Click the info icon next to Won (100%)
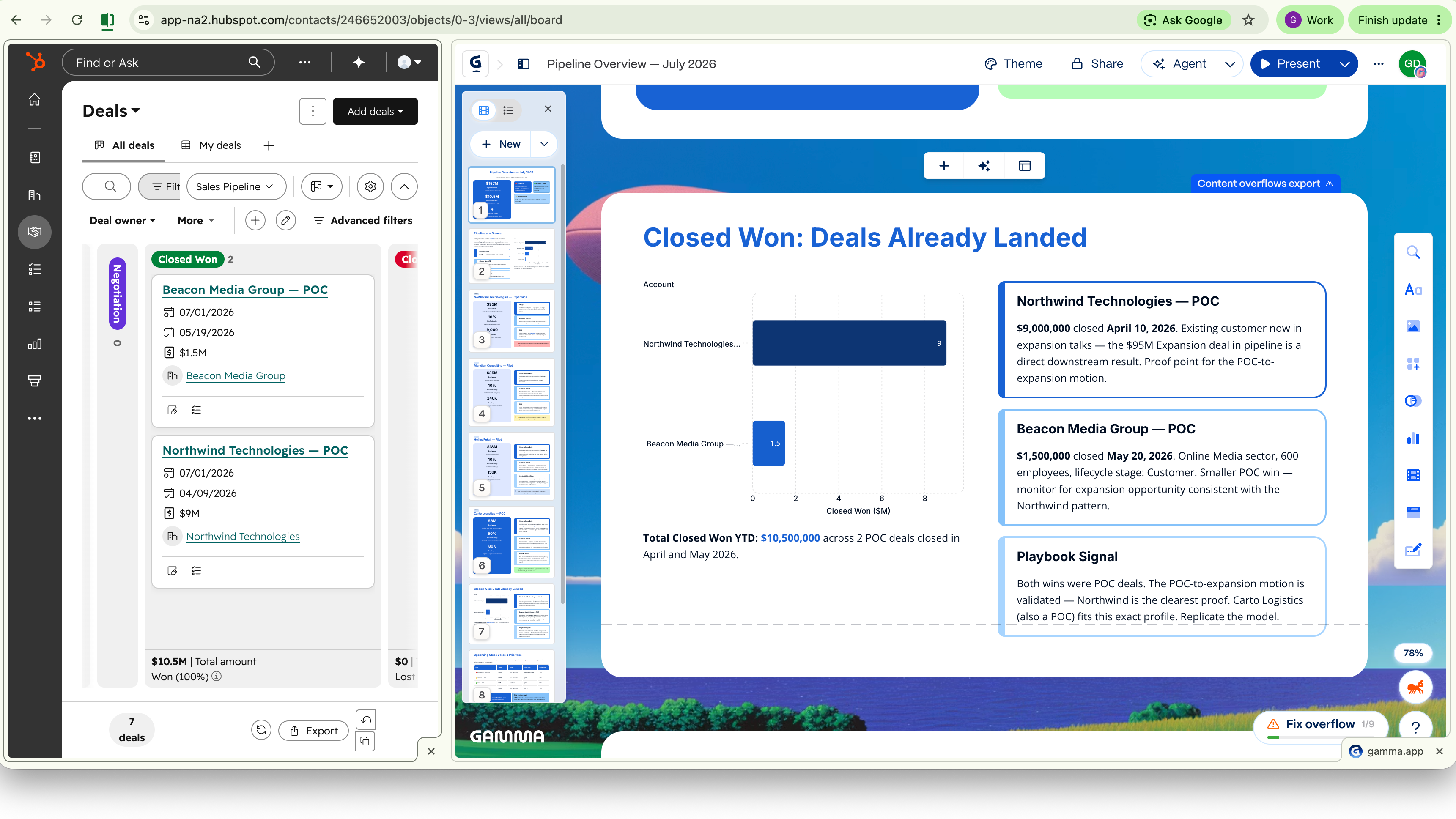The width and height of the screenshot is (1456, 819). click(x=217, y=676)
